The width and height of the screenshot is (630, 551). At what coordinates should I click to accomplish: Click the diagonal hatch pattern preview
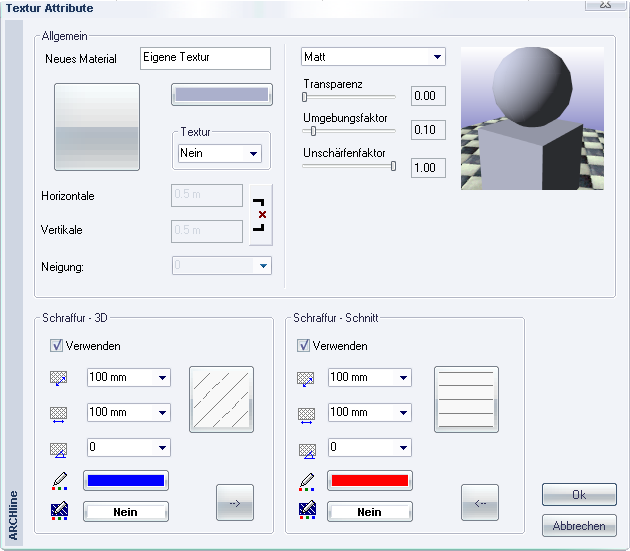[x=221, y=399]
